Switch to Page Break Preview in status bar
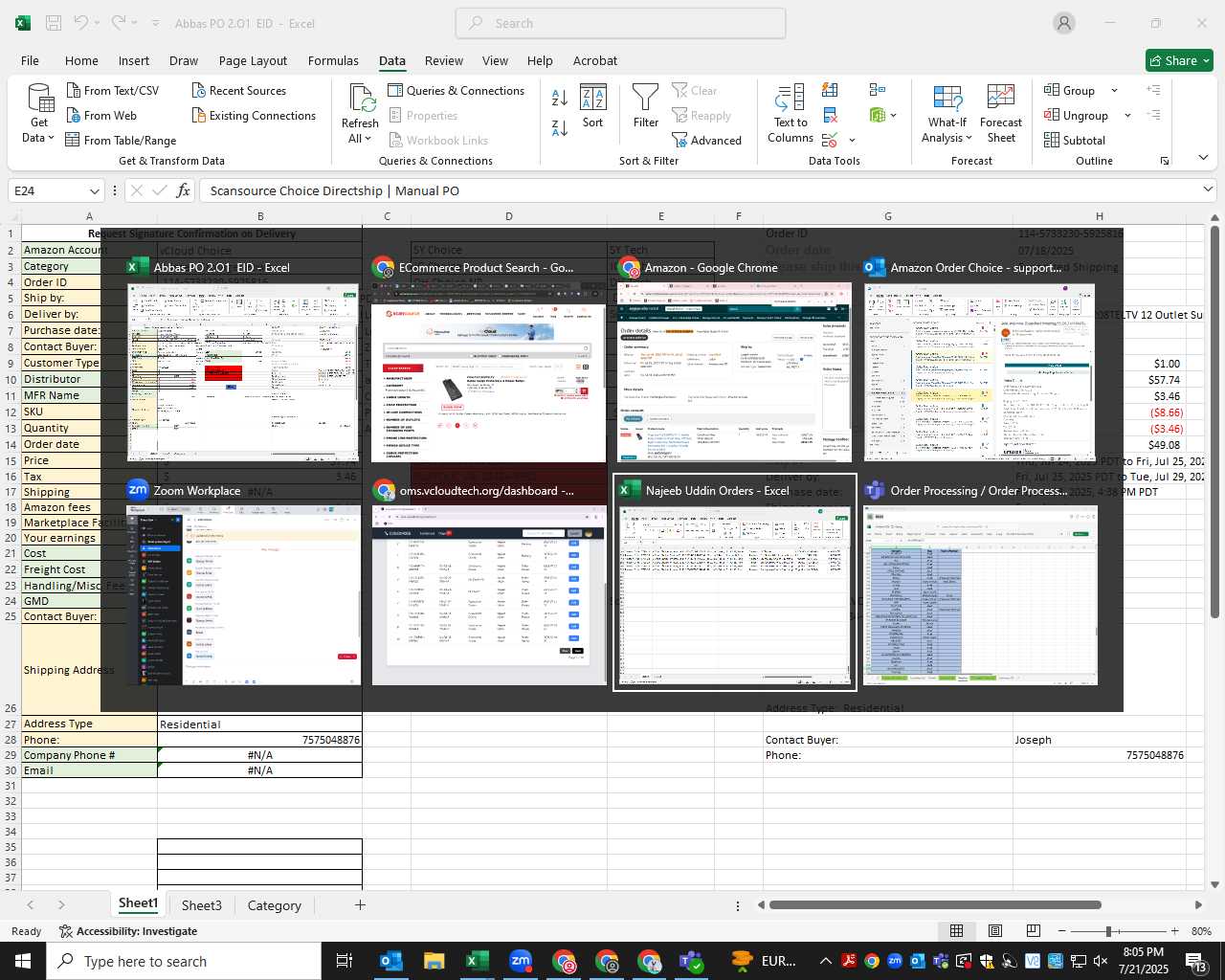1225x980 pixels. pyautogui.click(x=1033, y=930)
